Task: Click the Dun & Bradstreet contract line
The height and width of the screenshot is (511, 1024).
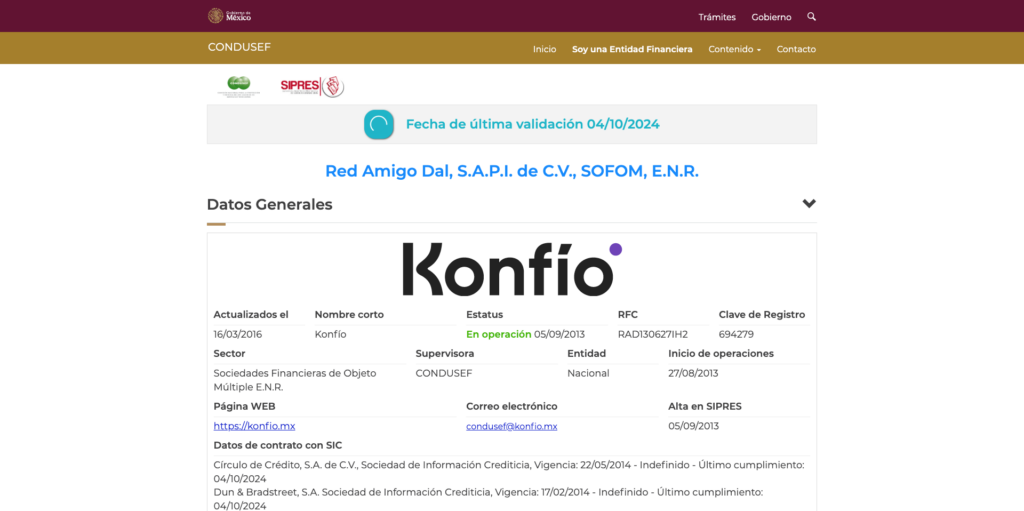Action: (488, 499)
